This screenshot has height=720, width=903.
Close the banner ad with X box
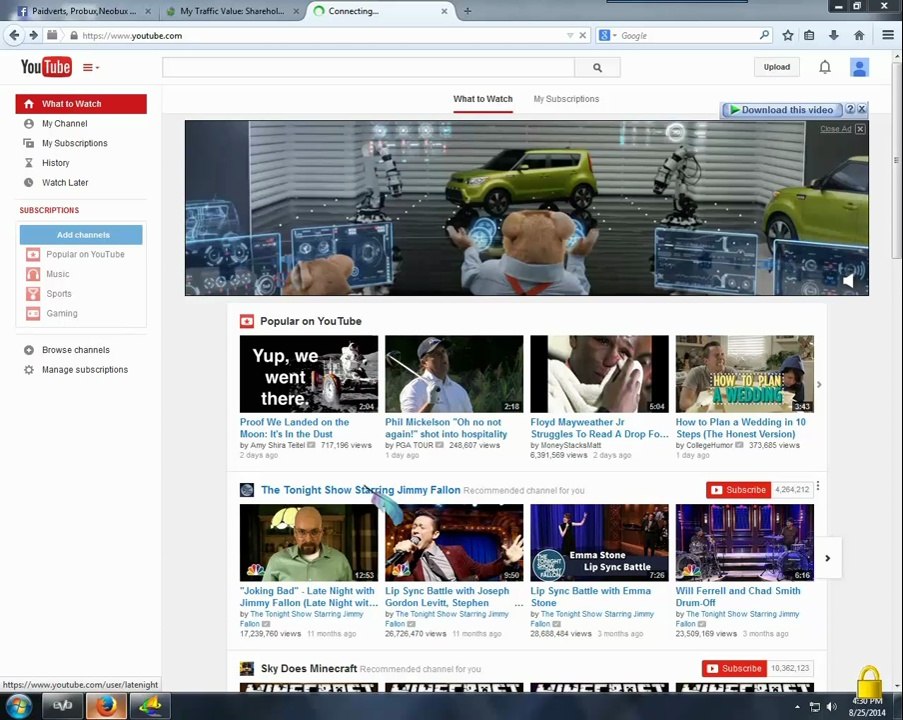[860, 128]
